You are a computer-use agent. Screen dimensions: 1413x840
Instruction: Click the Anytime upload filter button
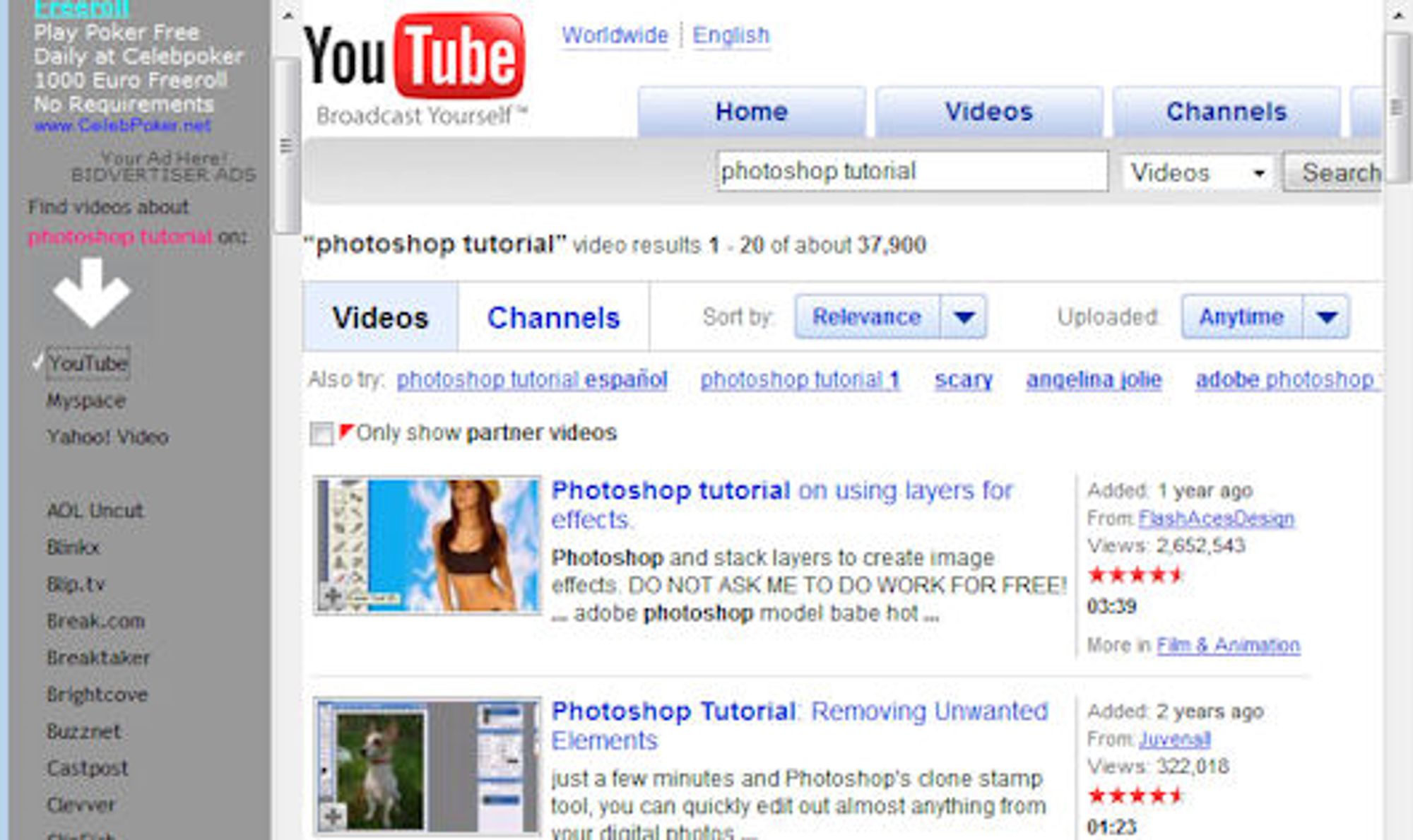click(x=1241, y=317)
